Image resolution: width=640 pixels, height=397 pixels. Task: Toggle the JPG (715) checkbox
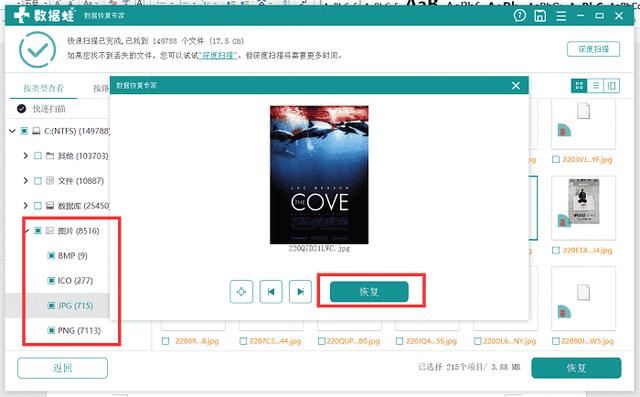coord(51,306)
